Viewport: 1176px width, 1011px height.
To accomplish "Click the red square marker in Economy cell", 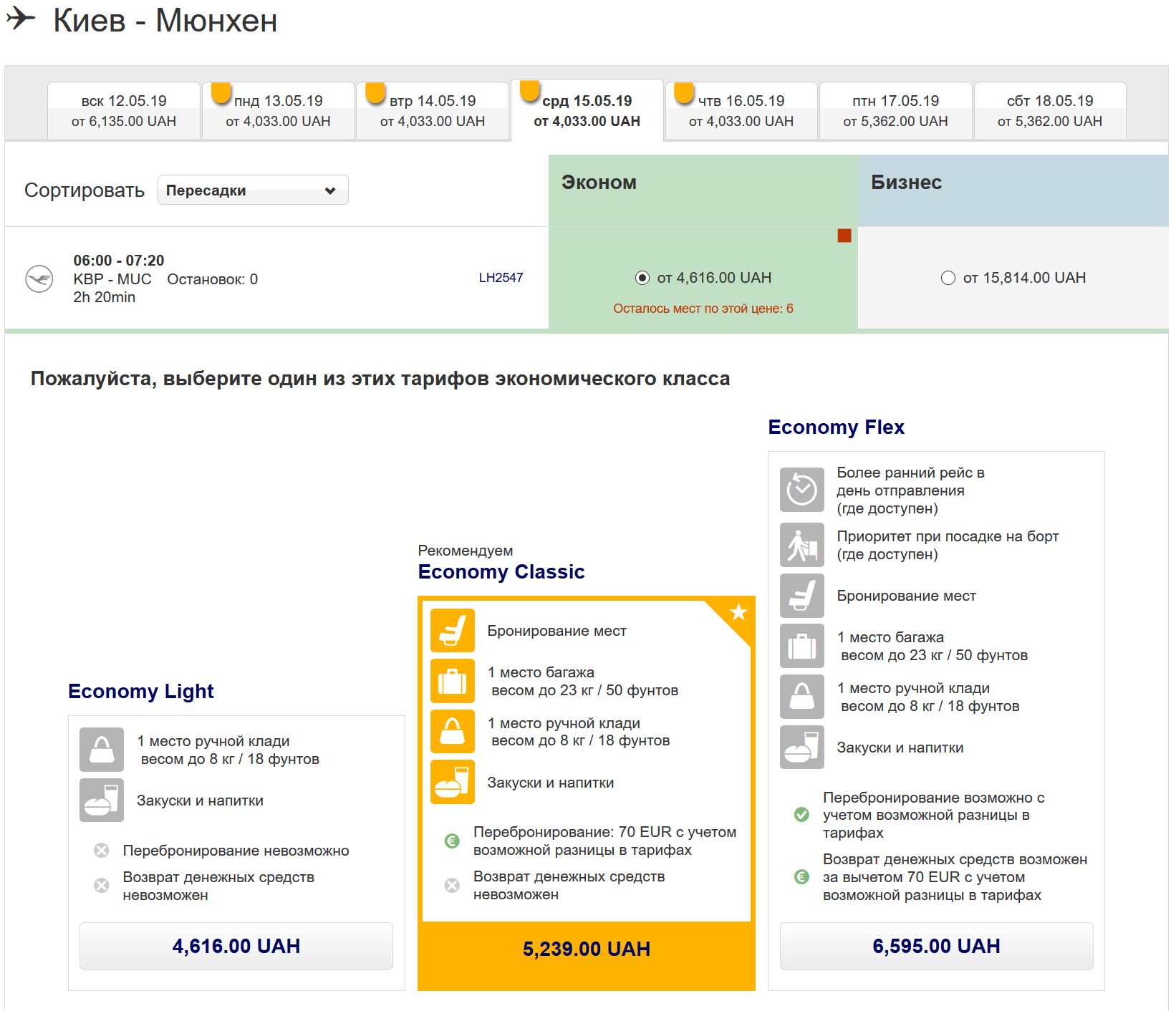I will pyautogui.click(x=844, y=236).
